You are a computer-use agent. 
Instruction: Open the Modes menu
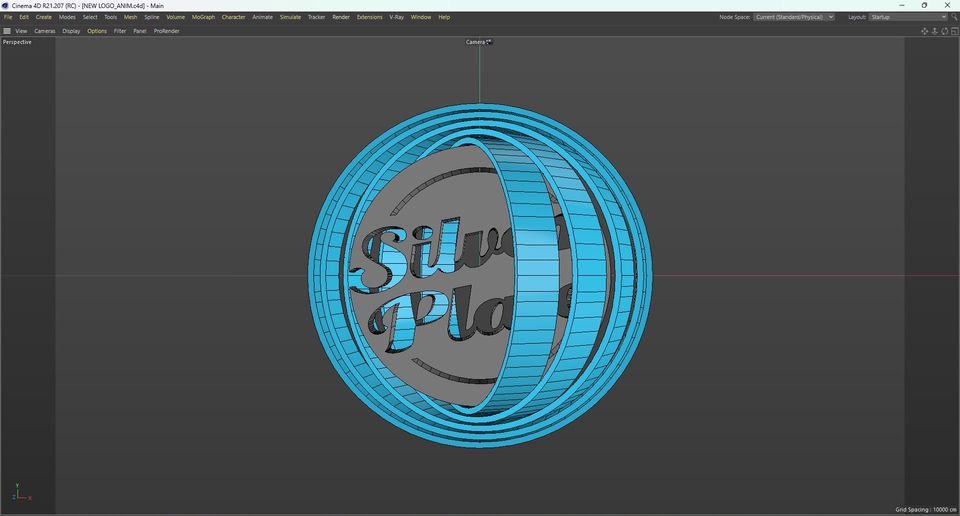(67, 17)
